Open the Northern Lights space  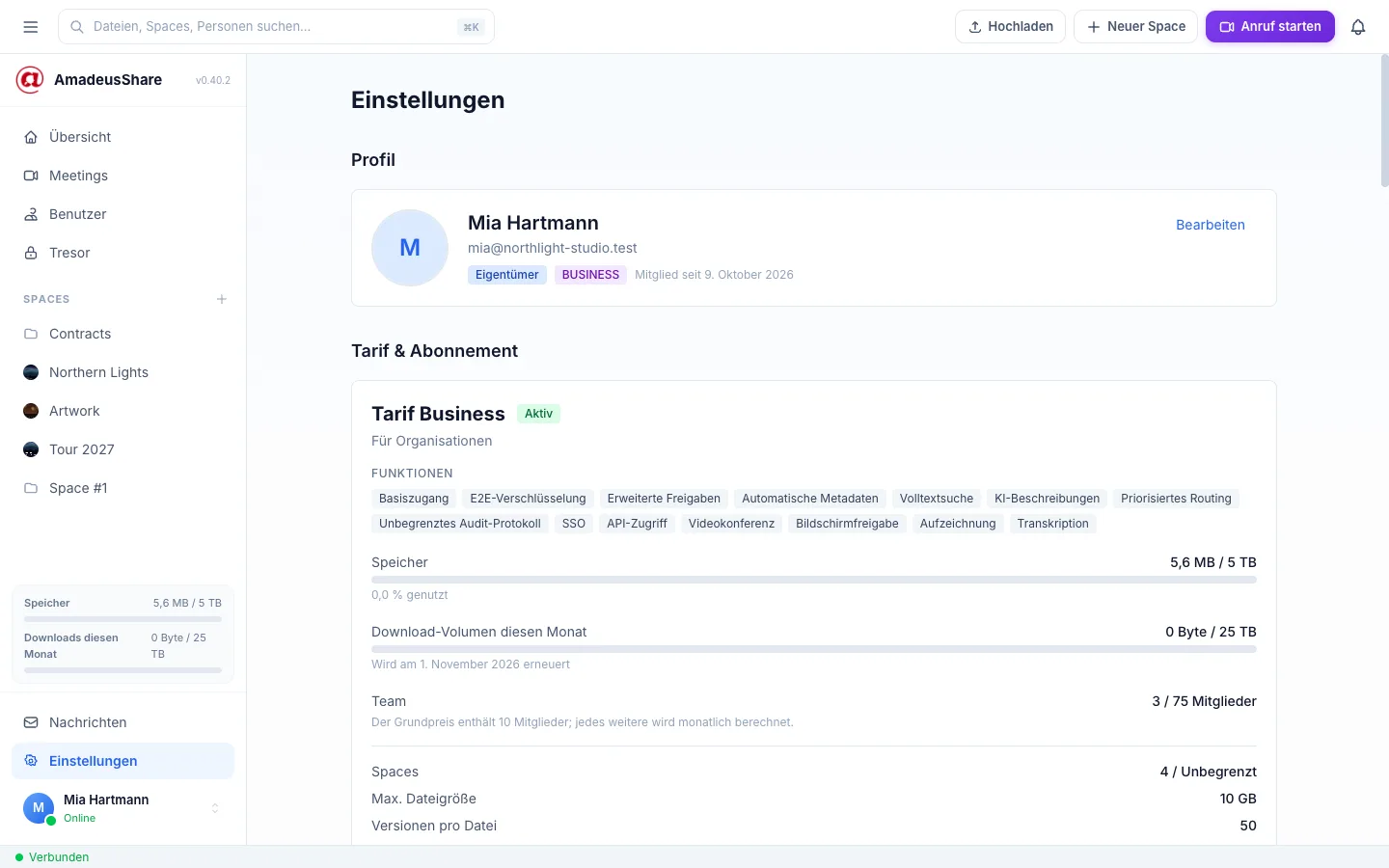click(123, 372)
